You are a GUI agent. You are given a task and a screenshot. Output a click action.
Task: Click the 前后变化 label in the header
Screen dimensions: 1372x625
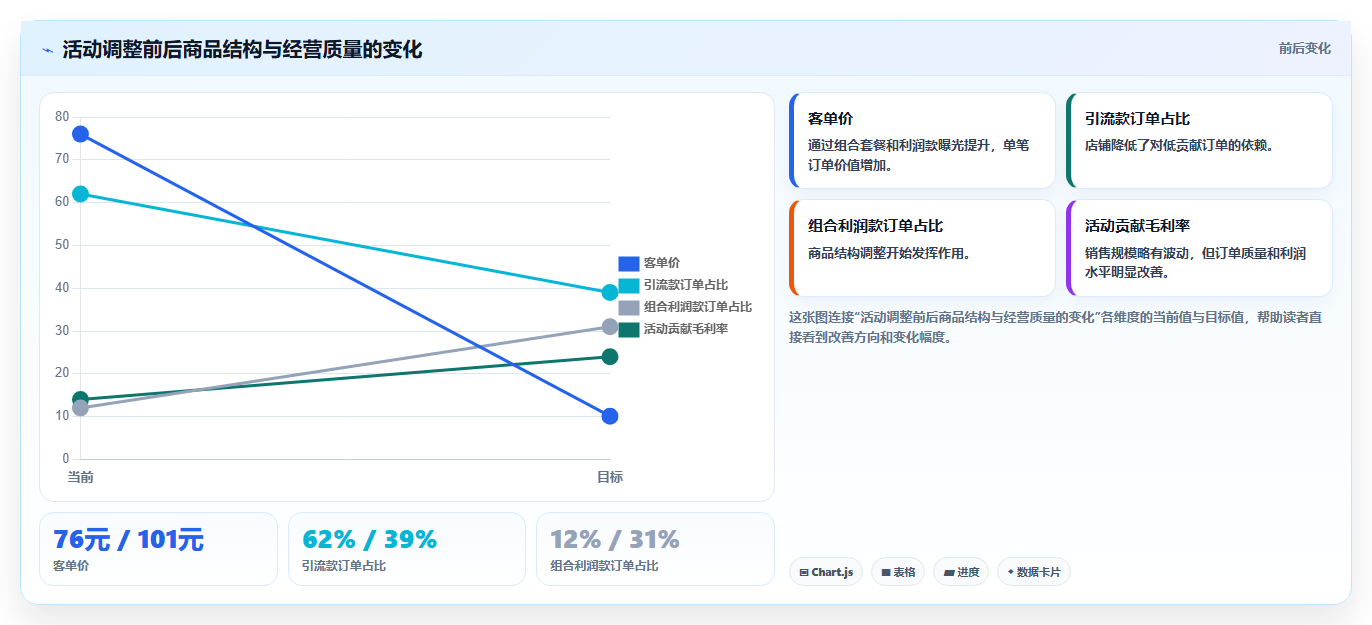[1304, 48]
